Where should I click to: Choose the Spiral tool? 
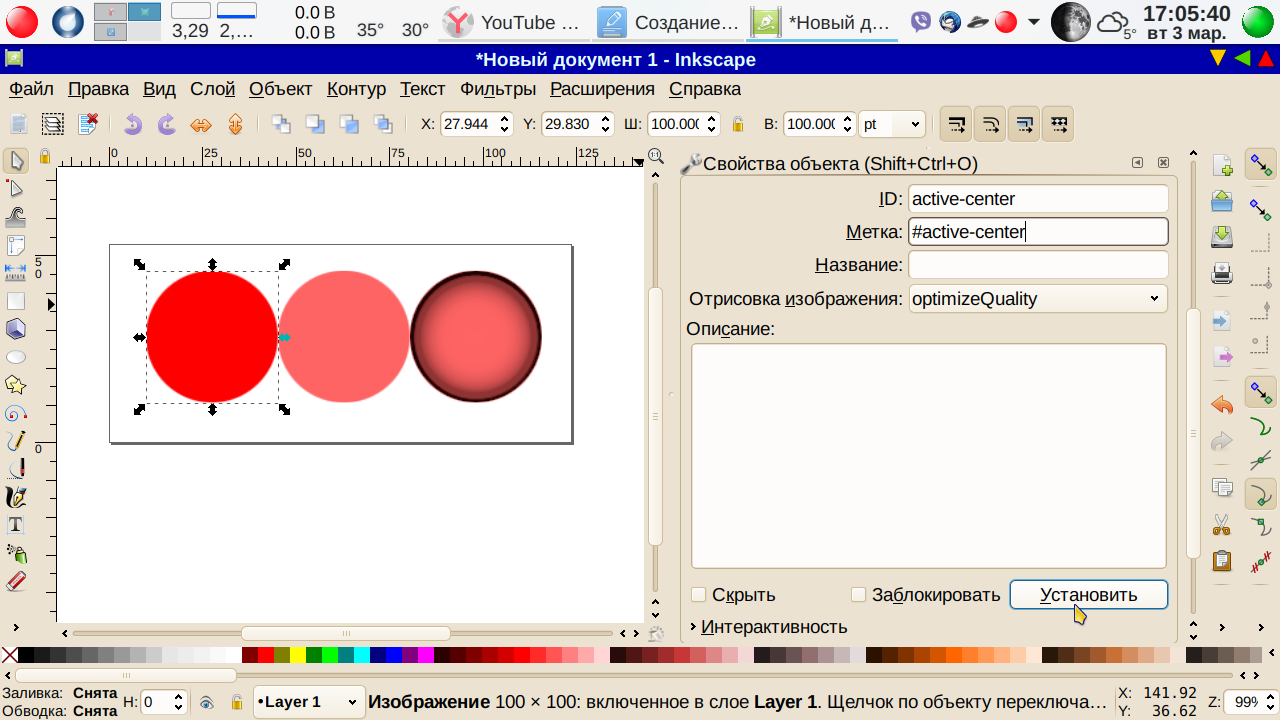tap(15, 413)
